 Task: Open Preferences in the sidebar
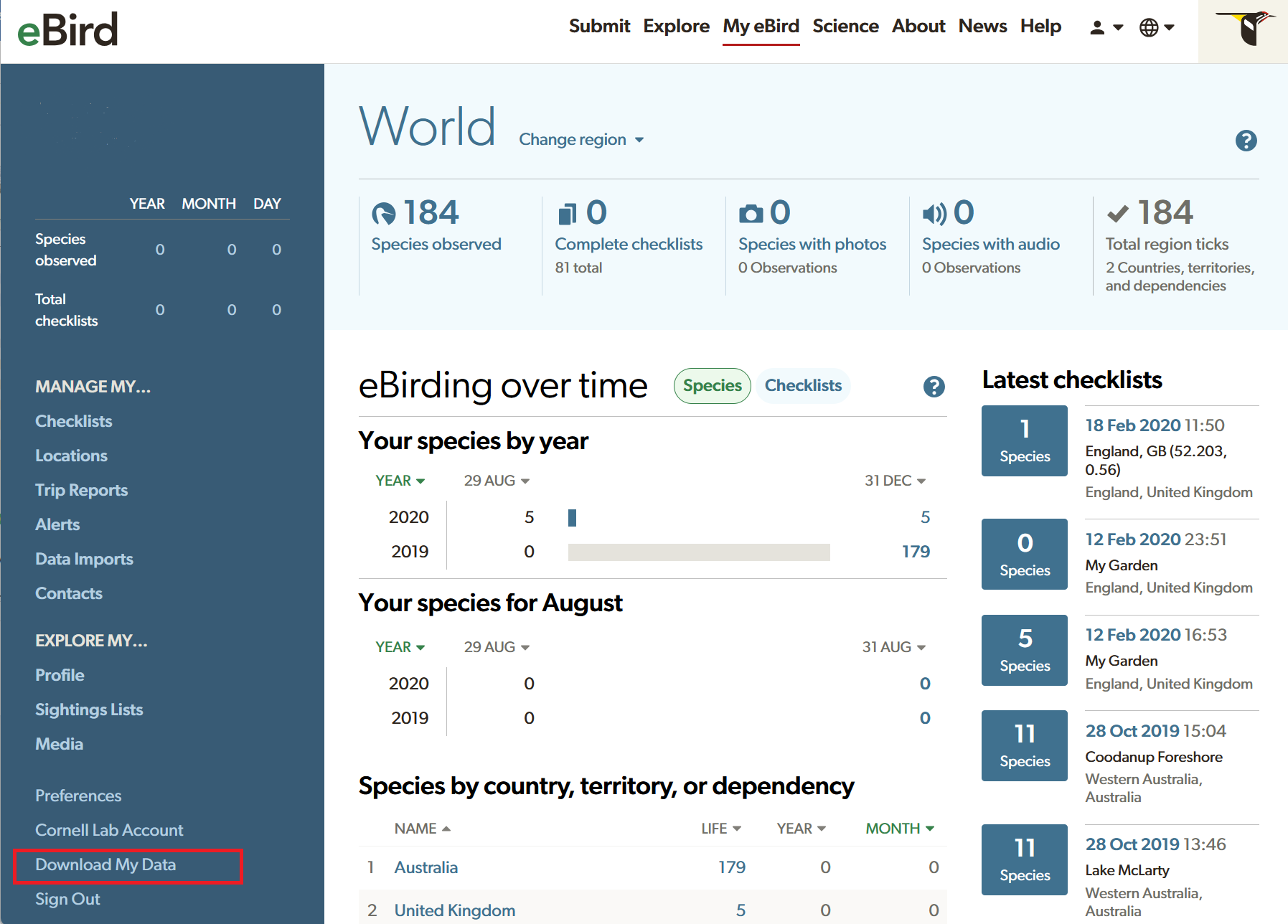78,796
